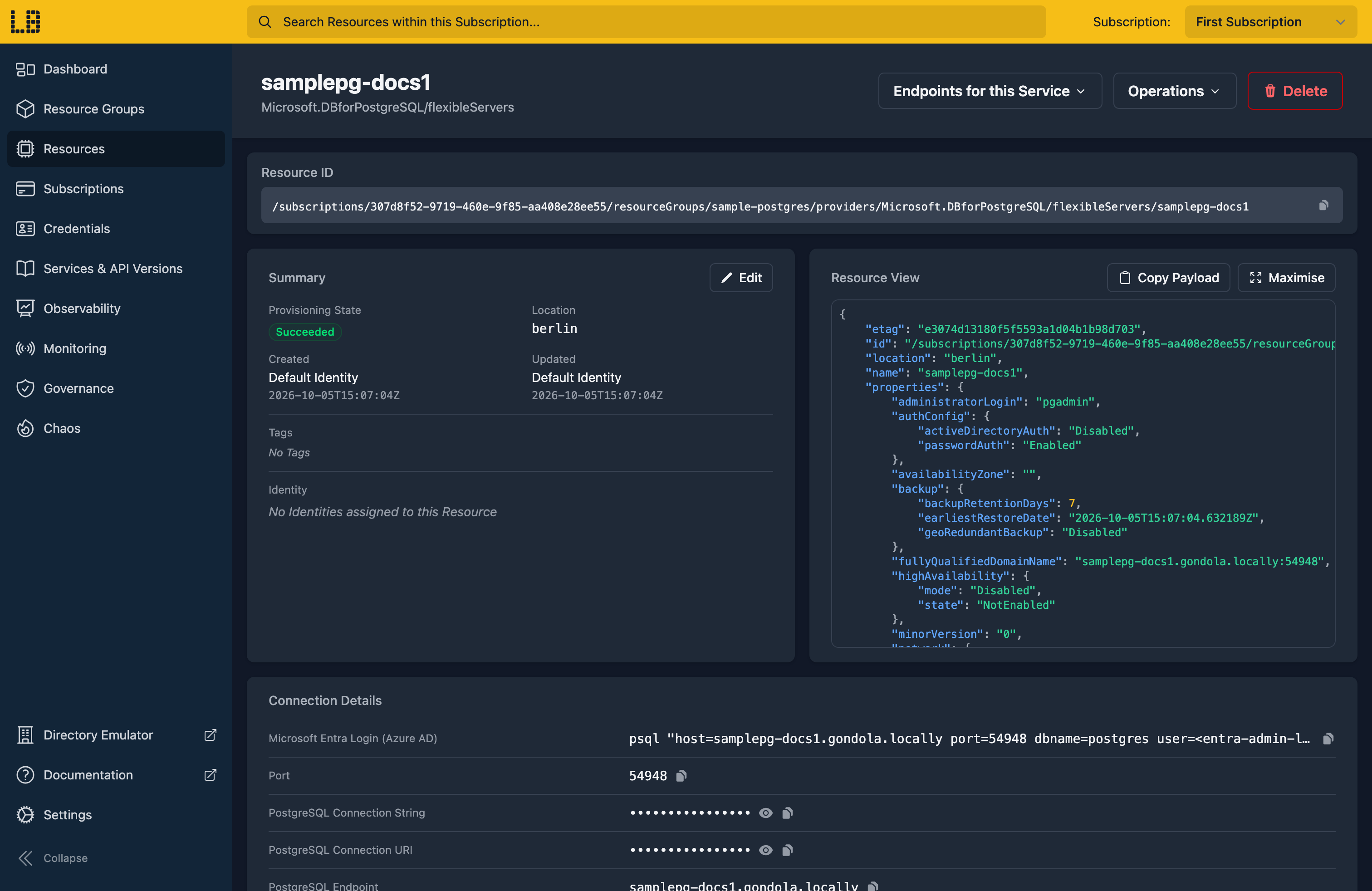Open external link icon beside Directory Emulator

[x=211, y=735]
